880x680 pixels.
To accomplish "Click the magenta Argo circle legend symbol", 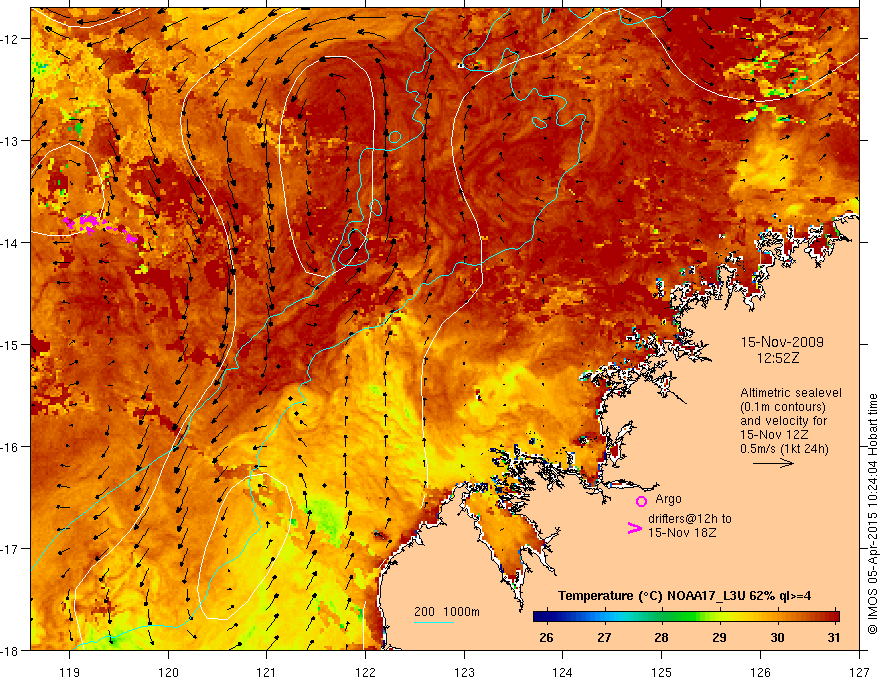I will pyautogui.click(x=641, y=501).
